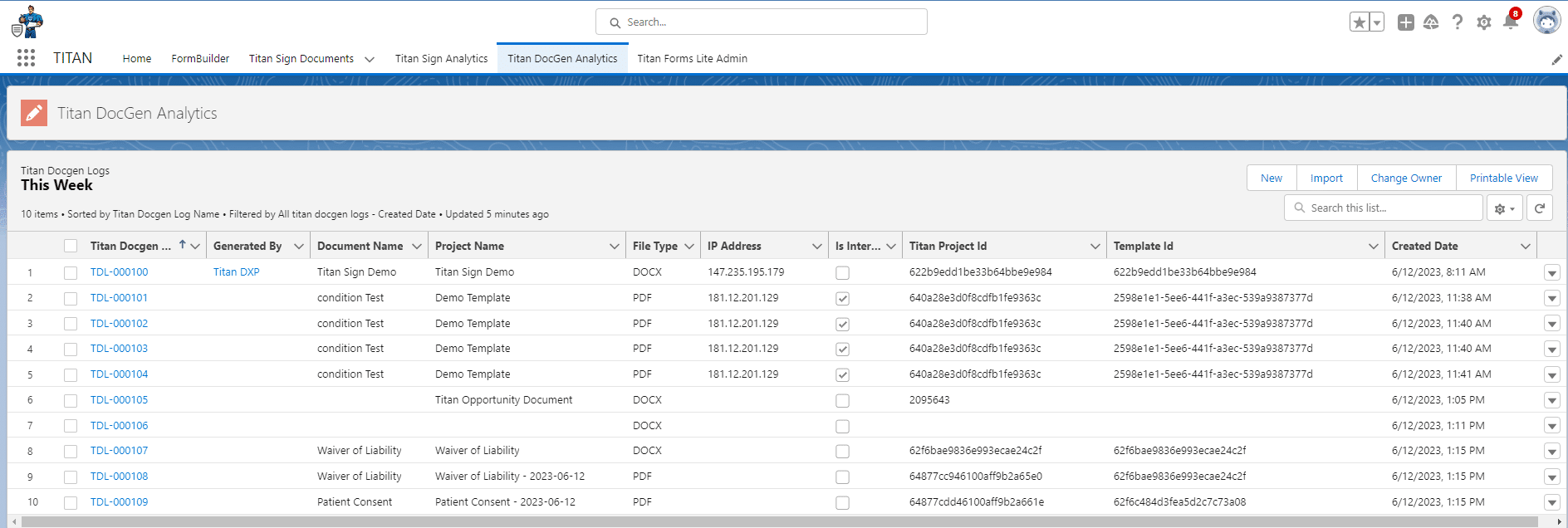Open the Help question mark icon
Viewport: 1568px width, 528px height.
(x=1458, y=22)
